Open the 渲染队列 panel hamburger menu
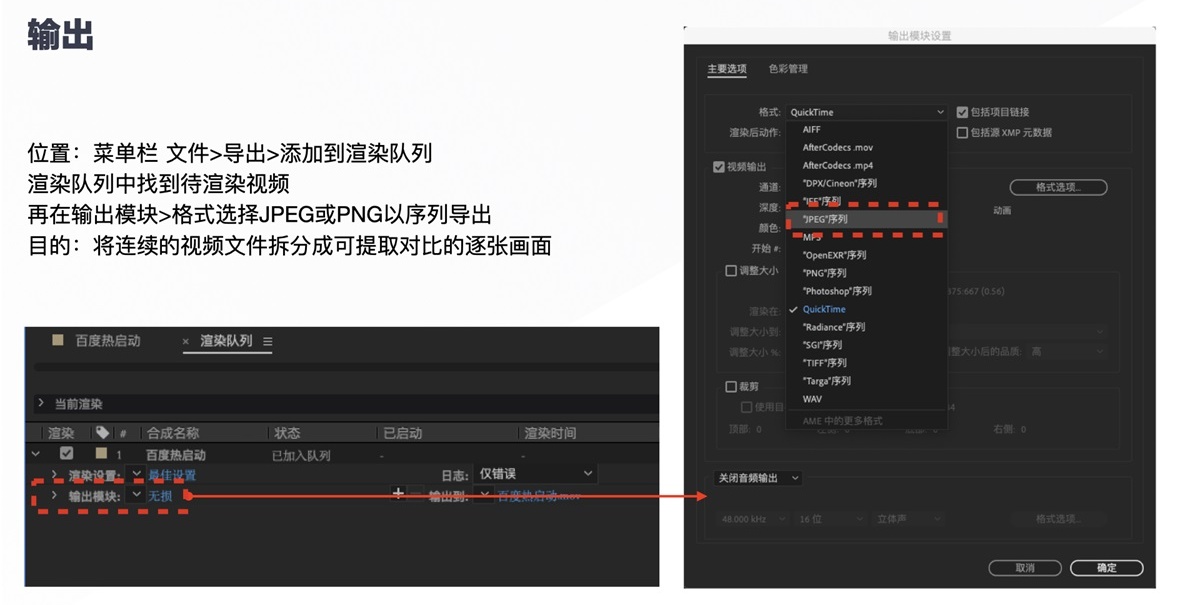 pyautogui.click(x=266, y=341)
